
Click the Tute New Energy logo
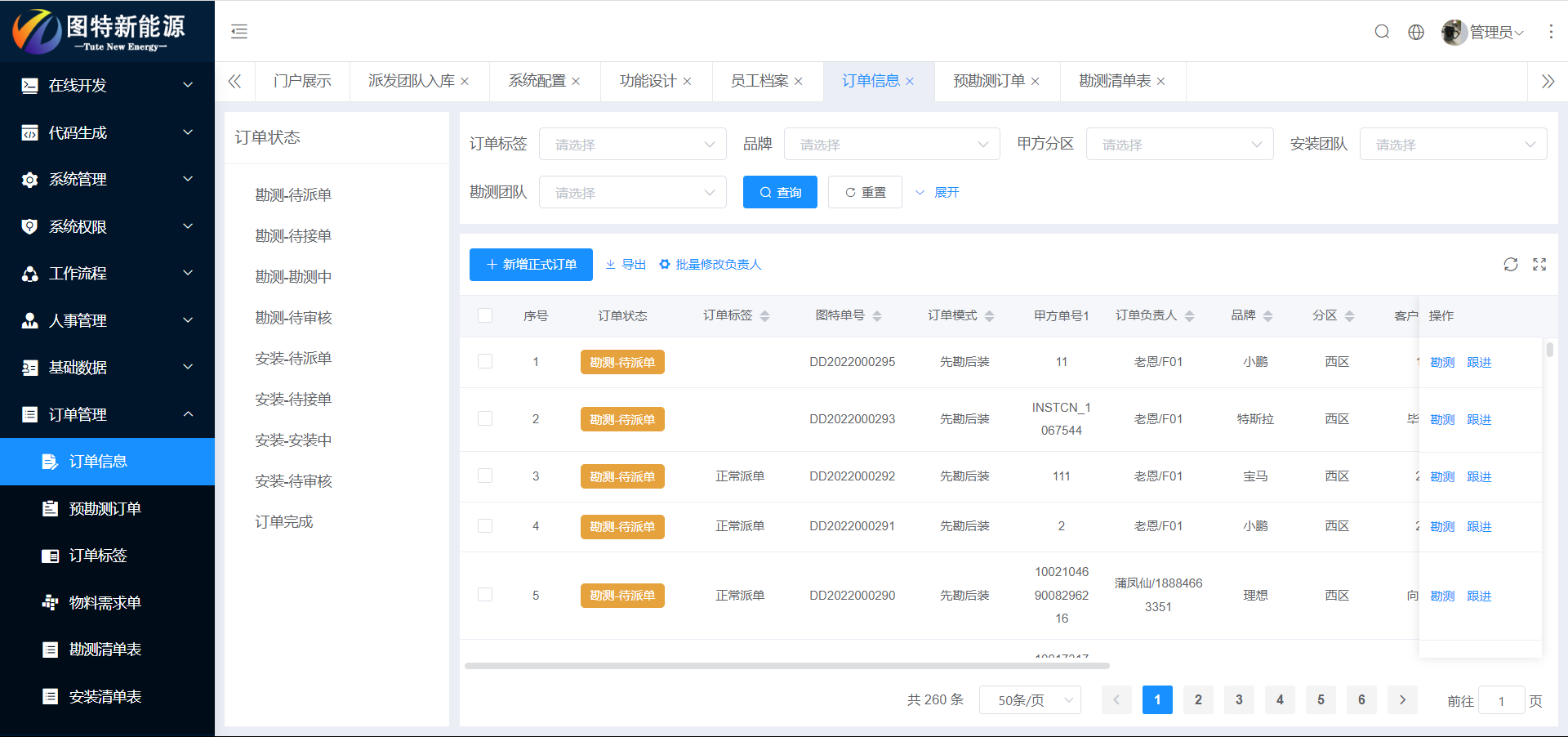coord(99,31)
